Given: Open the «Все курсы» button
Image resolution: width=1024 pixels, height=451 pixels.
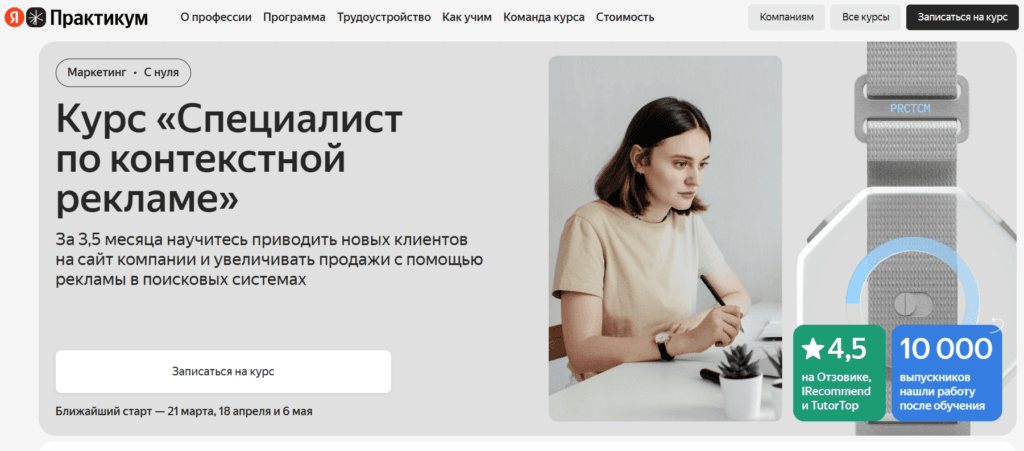Looking at the screenshot, I should [x=865, y=18].
